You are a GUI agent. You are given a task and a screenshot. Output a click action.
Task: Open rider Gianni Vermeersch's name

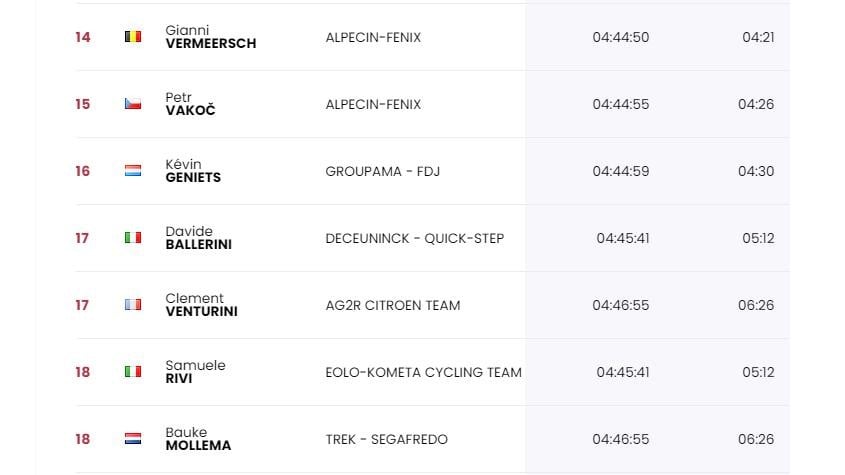click(x=211, y=37)
